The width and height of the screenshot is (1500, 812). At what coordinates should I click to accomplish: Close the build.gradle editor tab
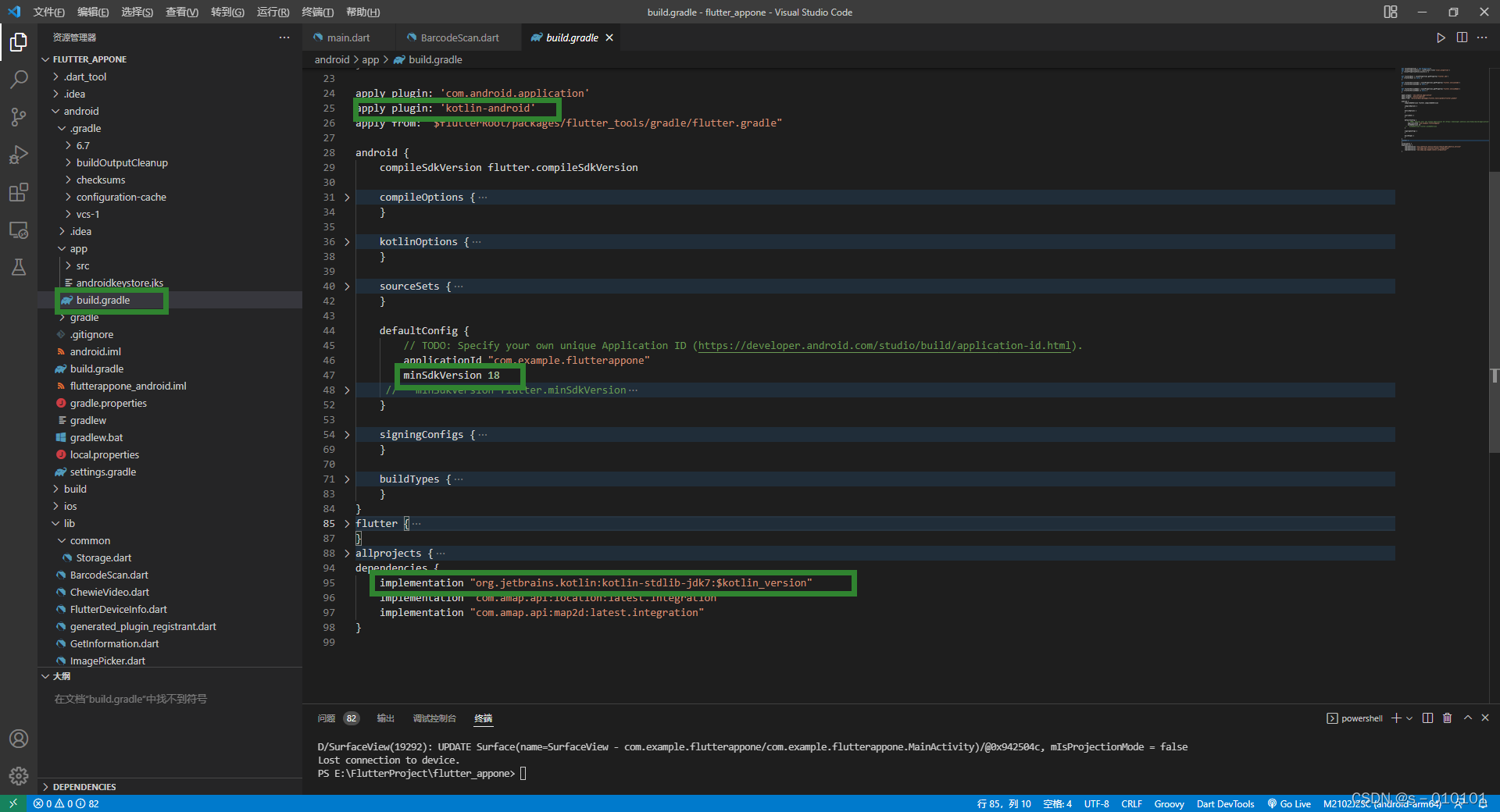coord(609,37)
